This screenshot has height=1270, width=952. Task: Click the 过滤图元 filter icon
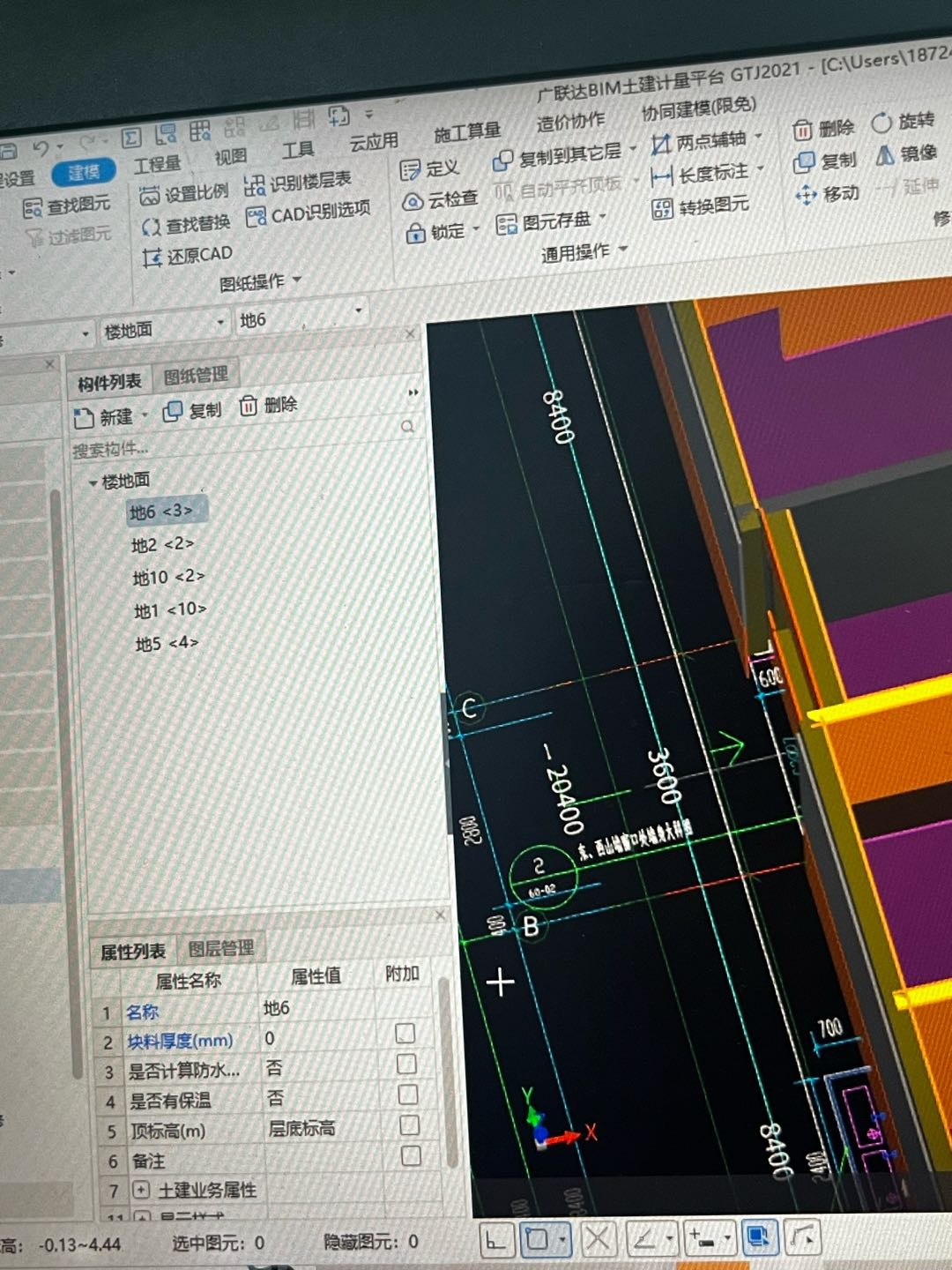coord(33,237)
